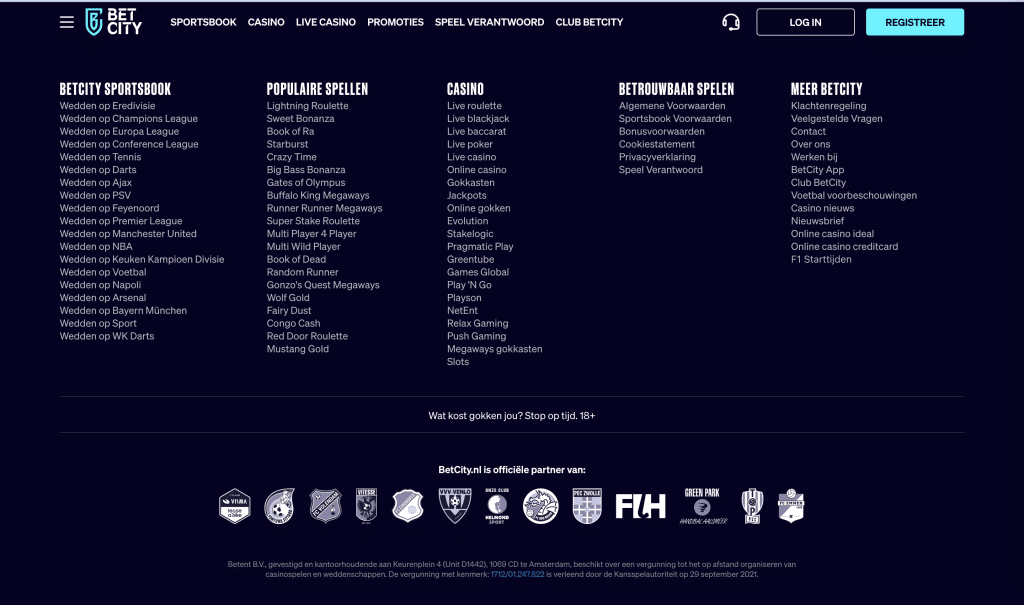Visit Wedden op Feyenoord page
The image size is (1024, 605).
coord(109,208)
